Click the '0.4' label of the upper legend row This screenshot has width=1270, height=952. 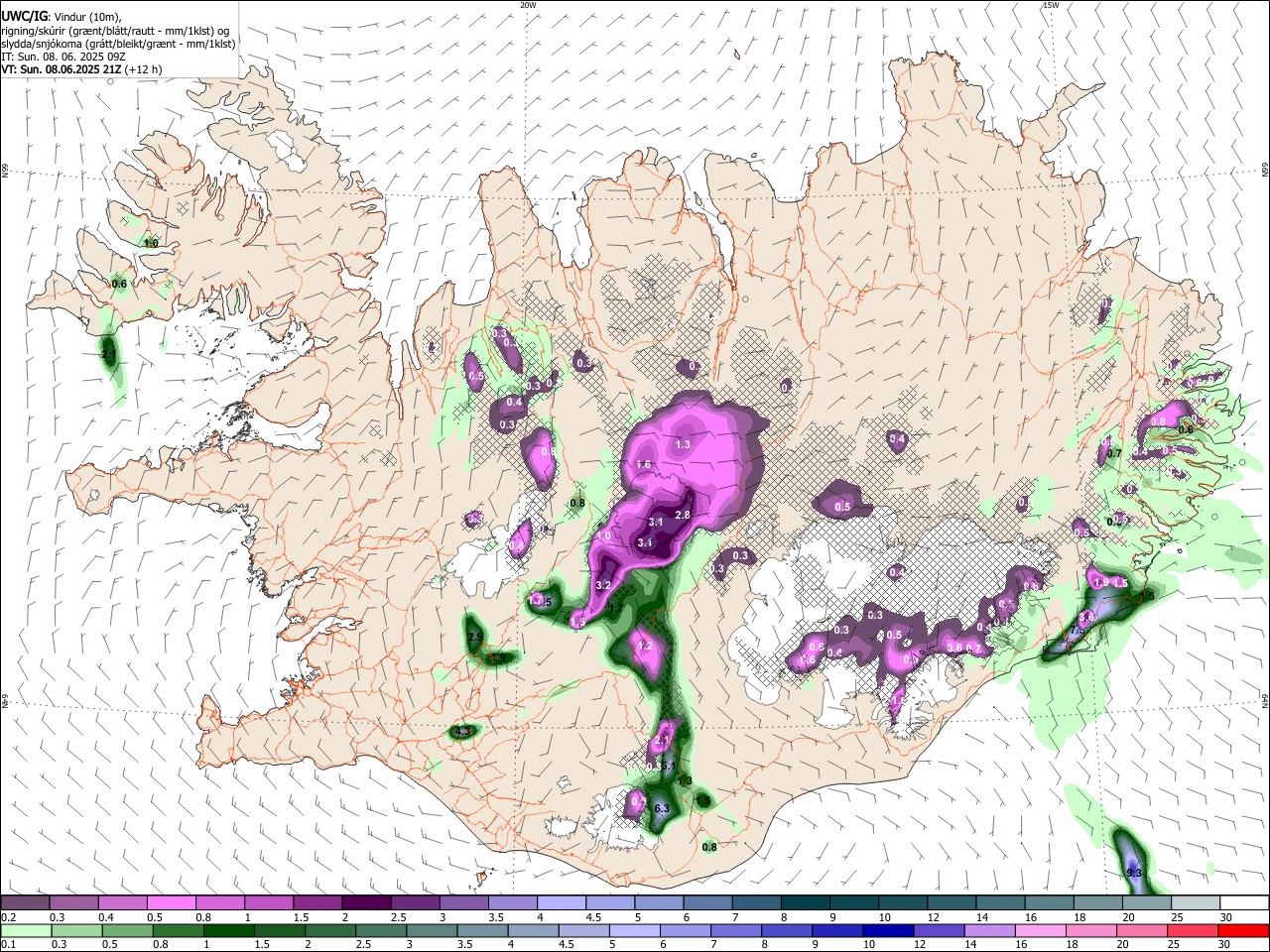[105, 917]
